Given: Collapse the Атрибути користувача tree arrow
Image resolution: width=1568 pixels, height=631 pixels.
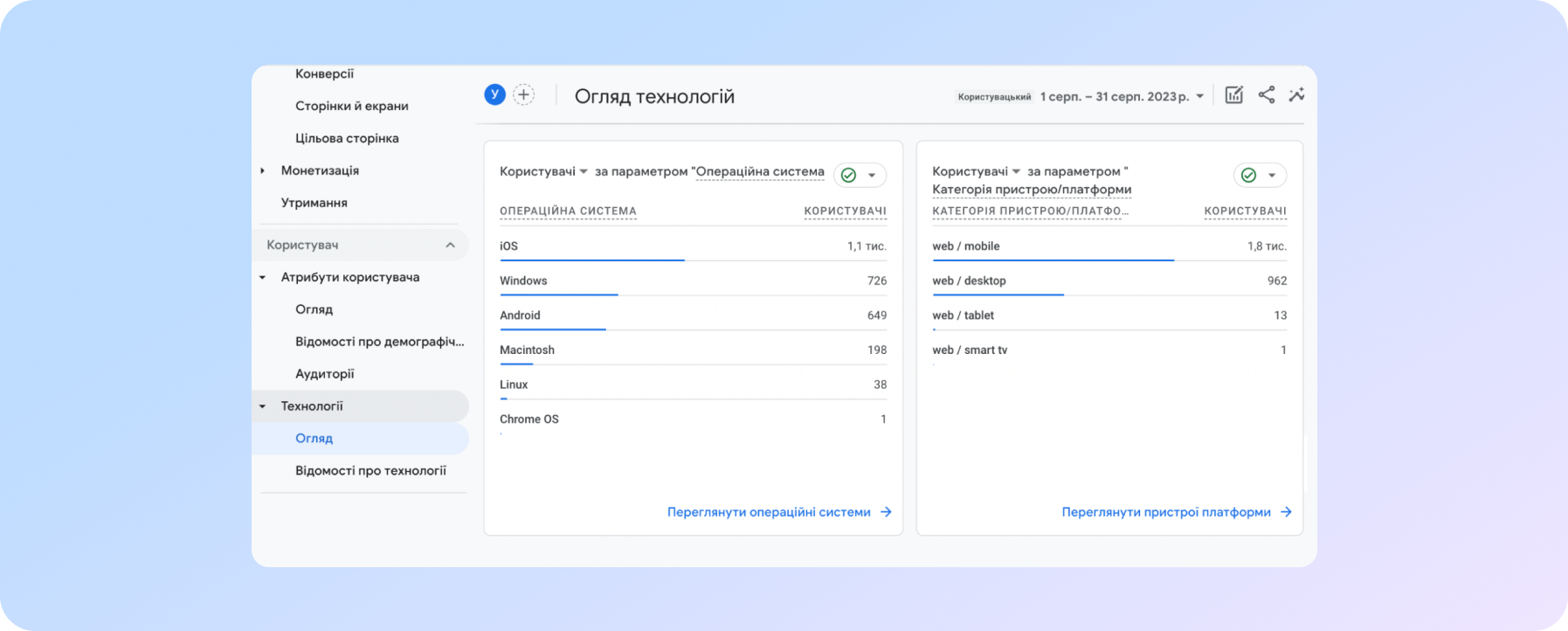Looking at the screenshot, I should click(x=262, y=278).
